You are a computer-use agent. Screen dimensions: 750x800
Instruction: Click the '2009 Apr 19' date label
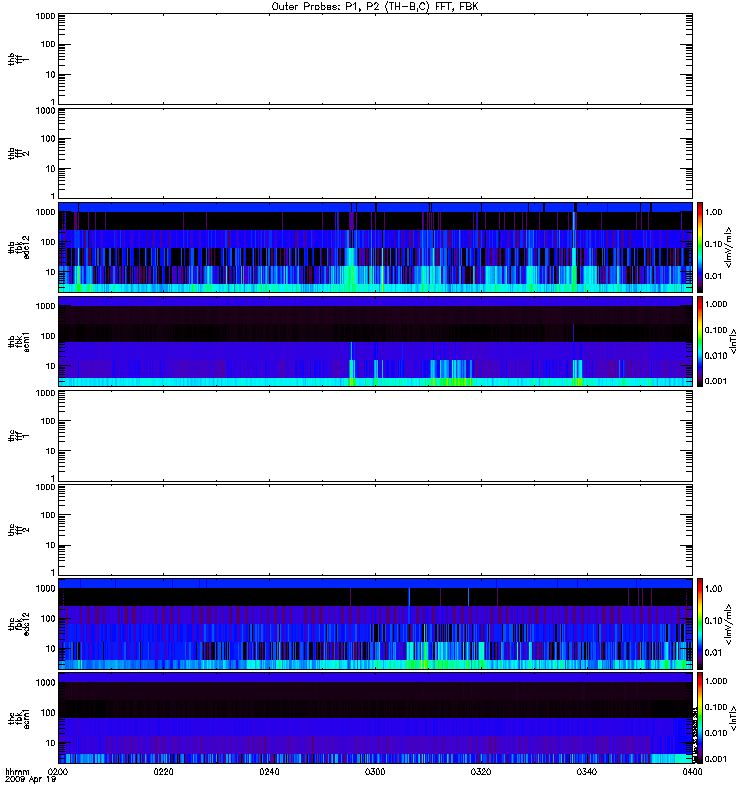[30, 780]
